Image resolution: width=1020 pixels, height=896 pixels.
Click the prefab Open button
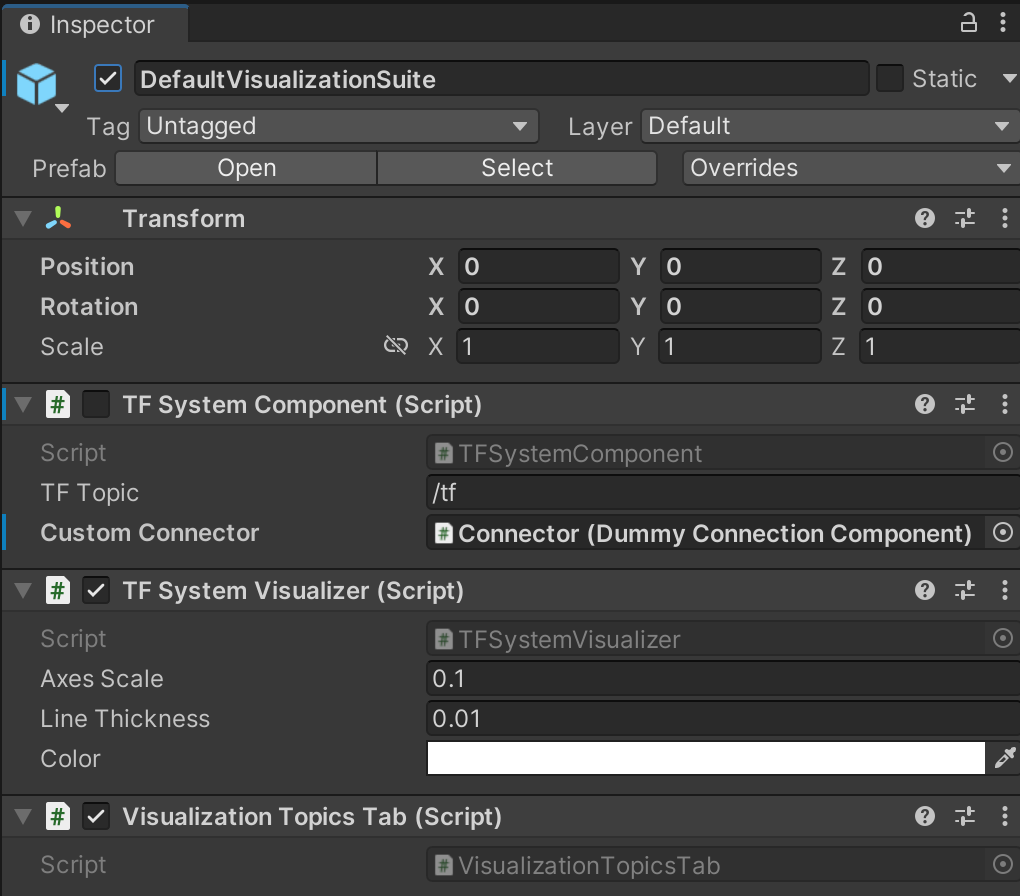coord(246,168)
